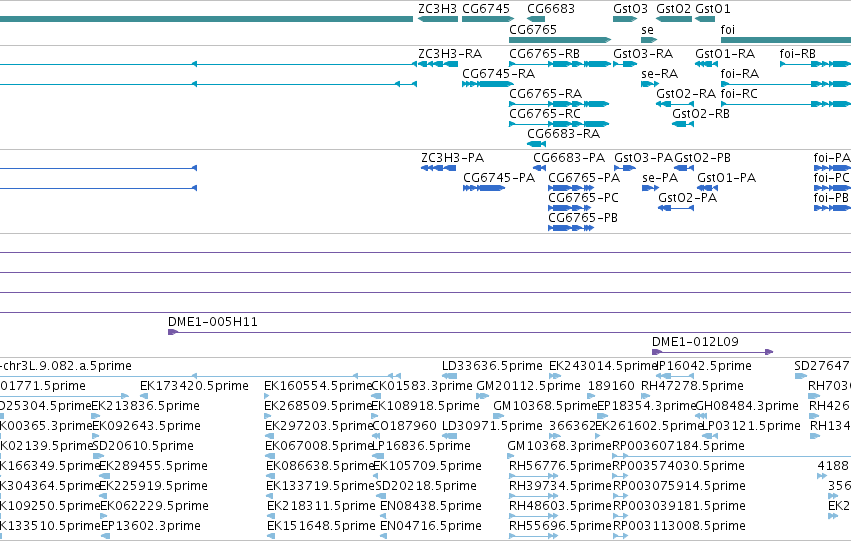Select EST LD33636.5prime

pyautogui.click(x=492, y=366)
